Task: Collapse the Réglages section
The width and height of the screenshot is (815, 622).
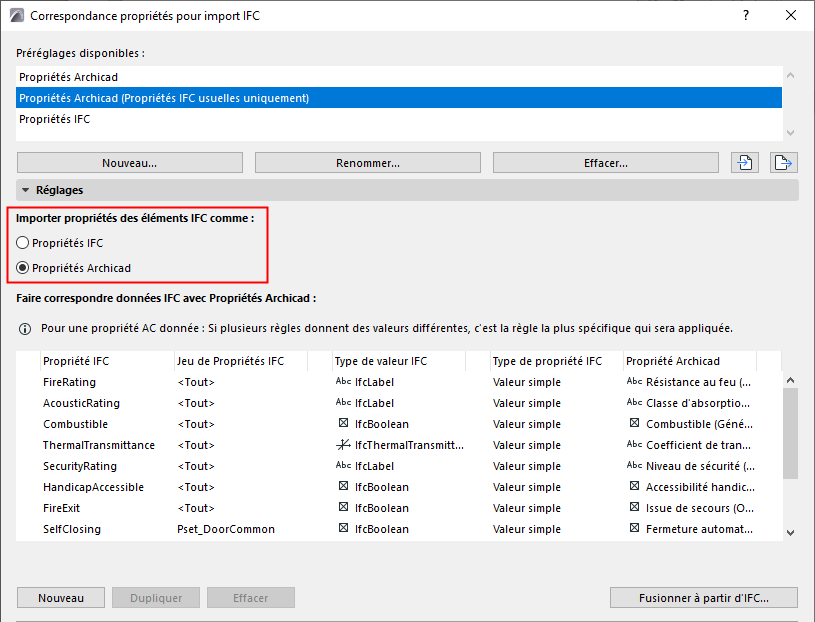Action: tap(26, 190)
